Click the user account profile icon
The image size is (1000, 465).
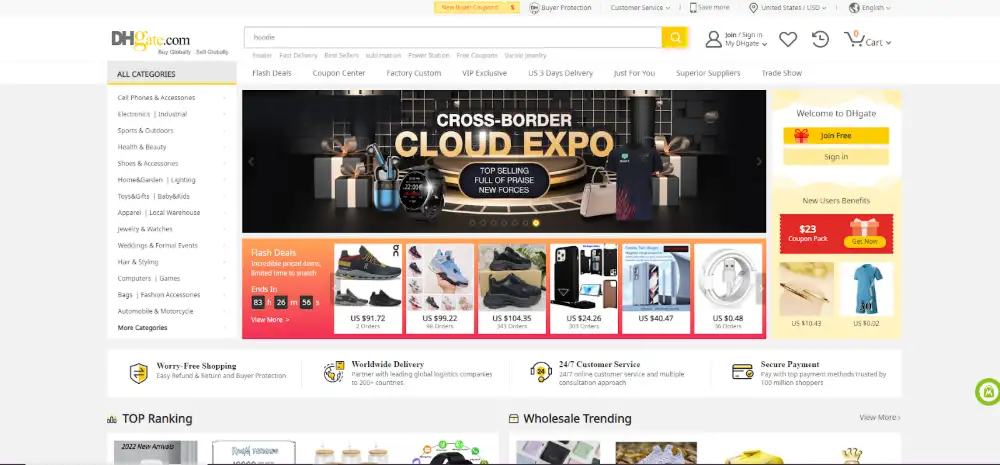[x=714, y=40]
